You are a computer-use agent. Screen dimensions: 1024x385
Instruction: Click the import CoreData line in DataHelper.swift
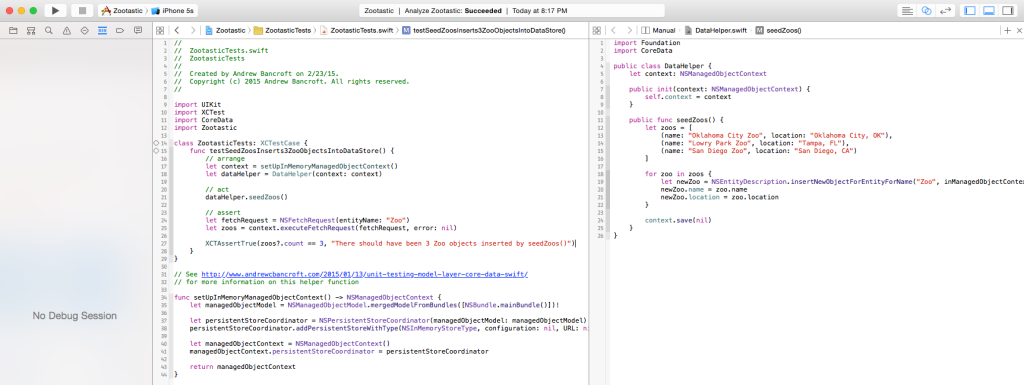click(x=643, y=50)
